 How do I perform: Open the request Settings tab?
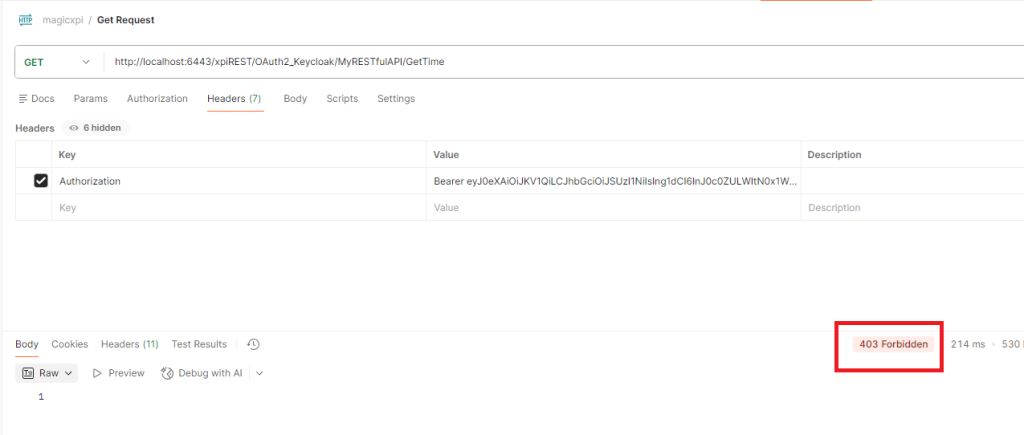[x=396, y=99]
